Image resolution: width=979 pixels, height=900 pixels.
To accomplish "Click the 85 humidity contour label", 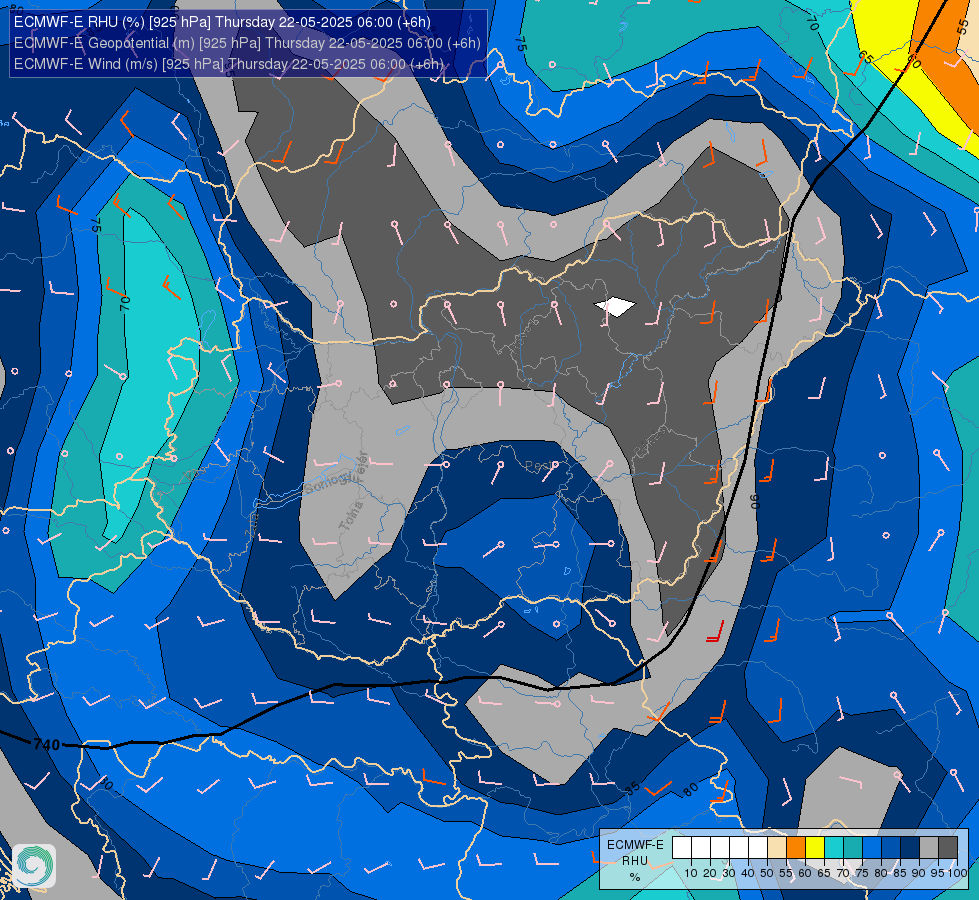I will pyautogui.click(x=632, y=788).
